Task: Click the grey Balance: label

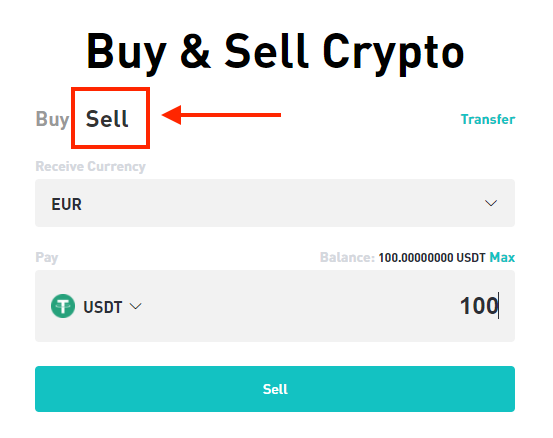Action: click(347, 257)
